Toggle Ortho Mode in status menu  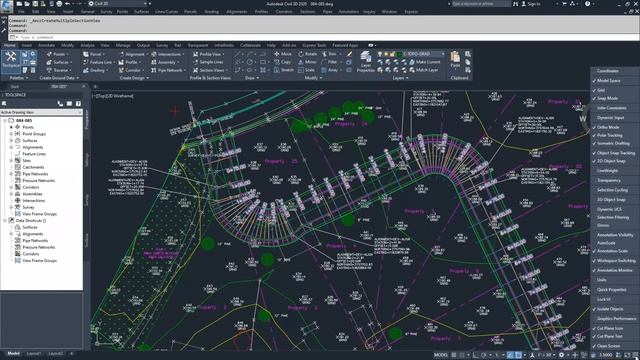point(608,127)
